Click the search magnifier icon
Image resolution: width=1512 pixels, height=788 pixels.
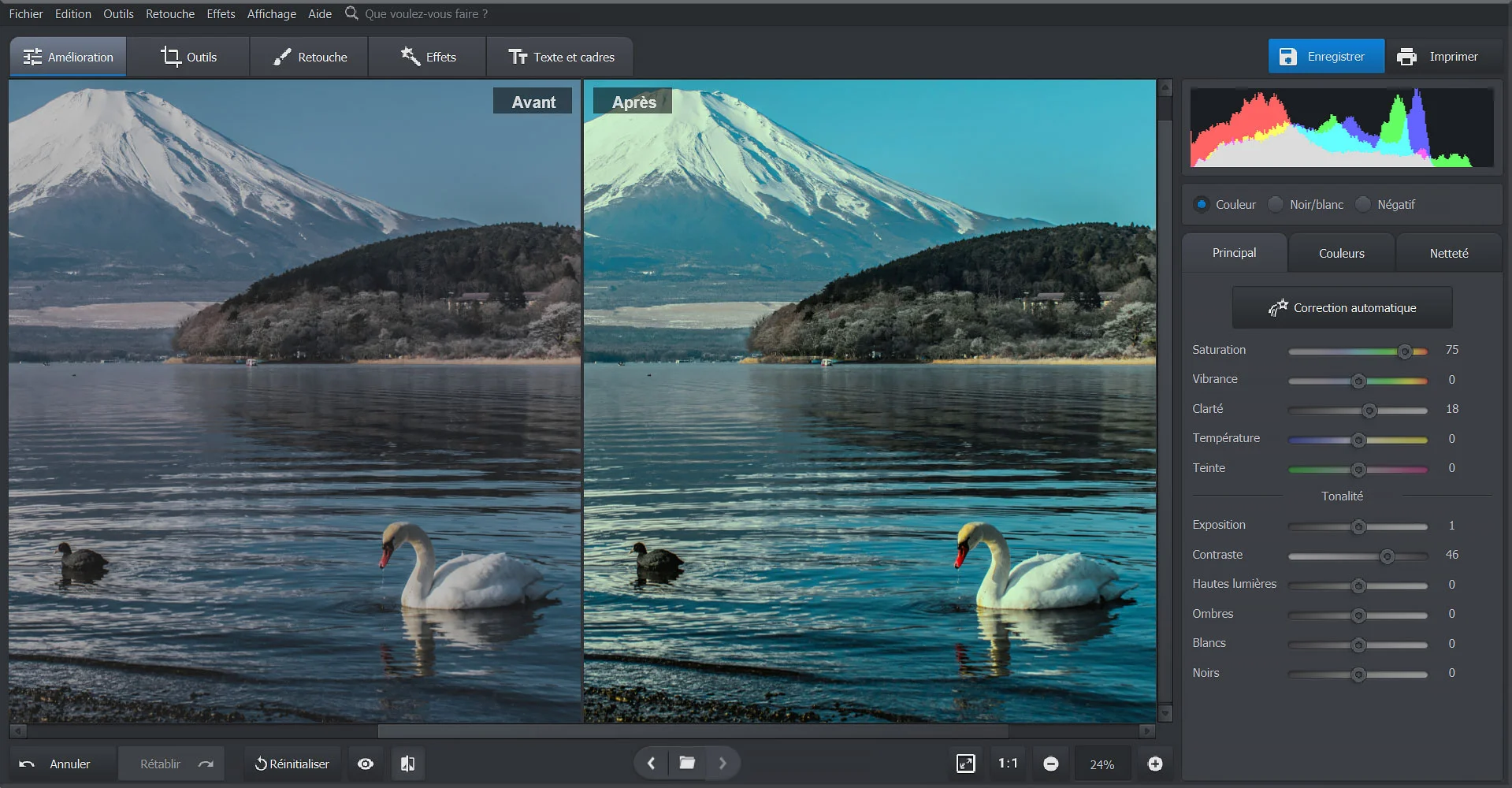pyautogui.click(x=351, y=13)
